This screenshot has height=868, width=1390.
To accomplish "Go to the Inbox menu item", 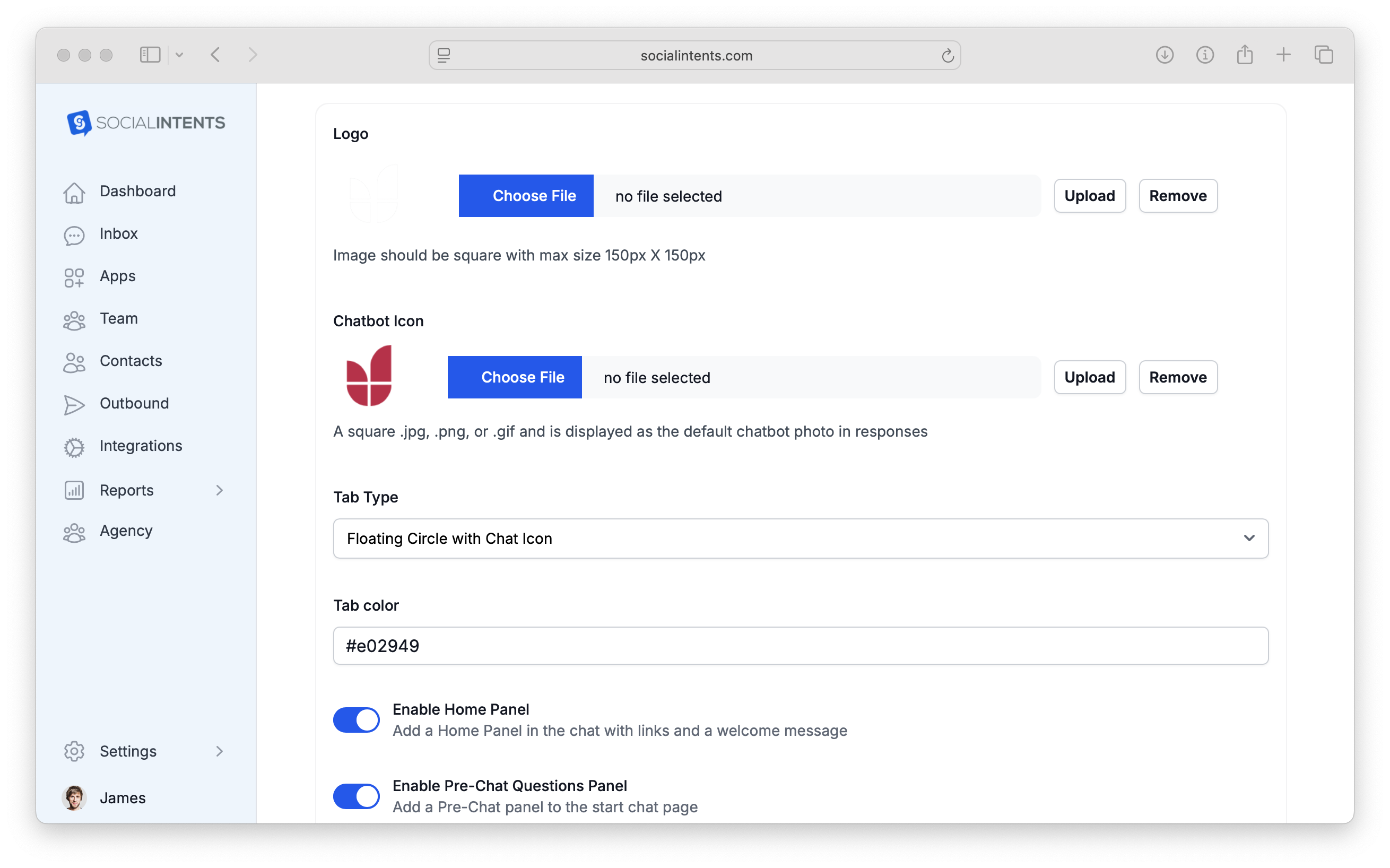I will [118, 233].
